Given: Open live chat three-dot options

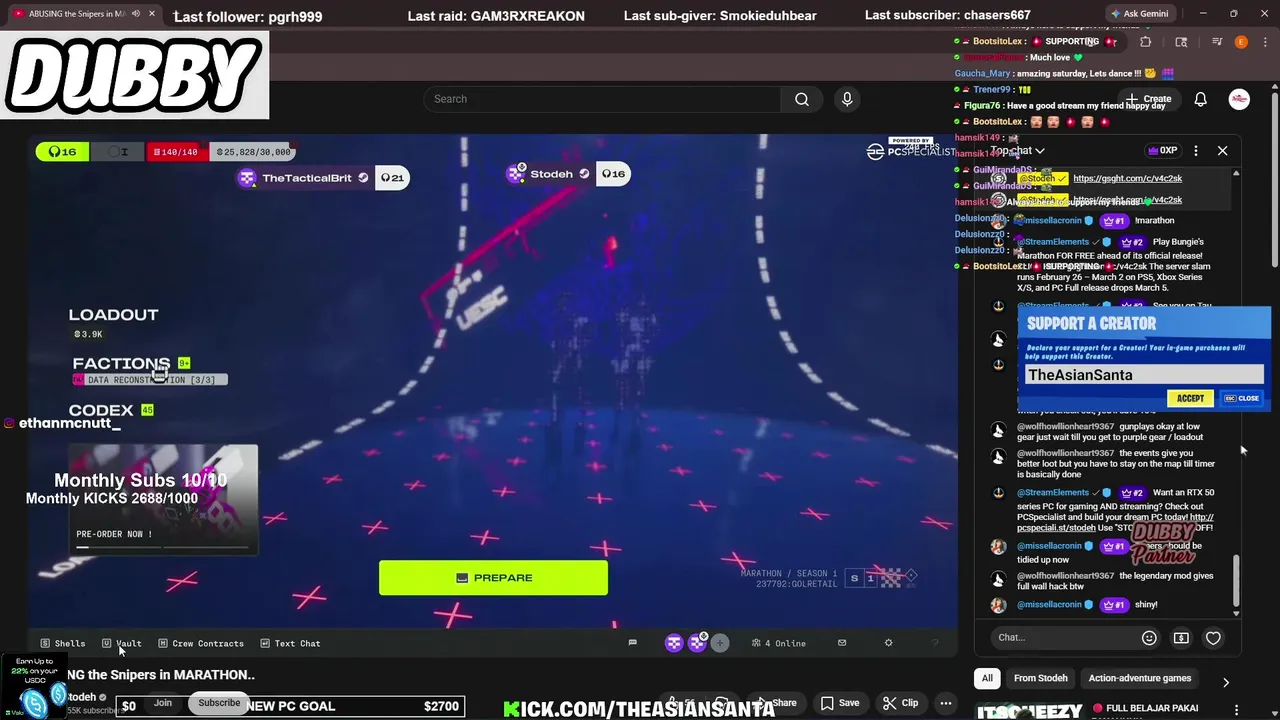Looking at the screenshot, I should pyautogui.click(x=1196, y=151).
